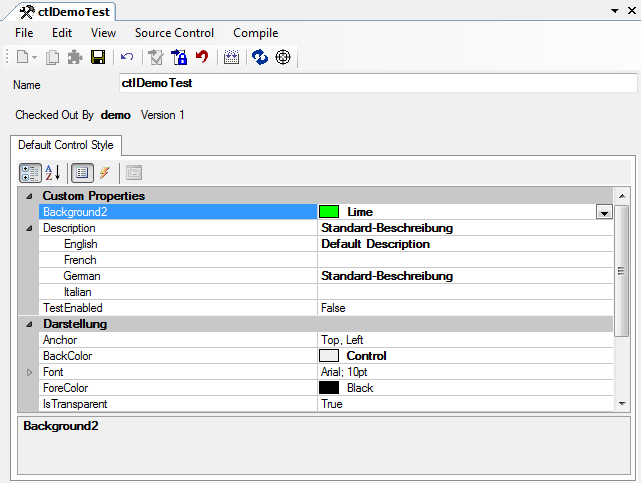
Task: Click the blue refresh arrows icon
Action: tap(259, 58)
